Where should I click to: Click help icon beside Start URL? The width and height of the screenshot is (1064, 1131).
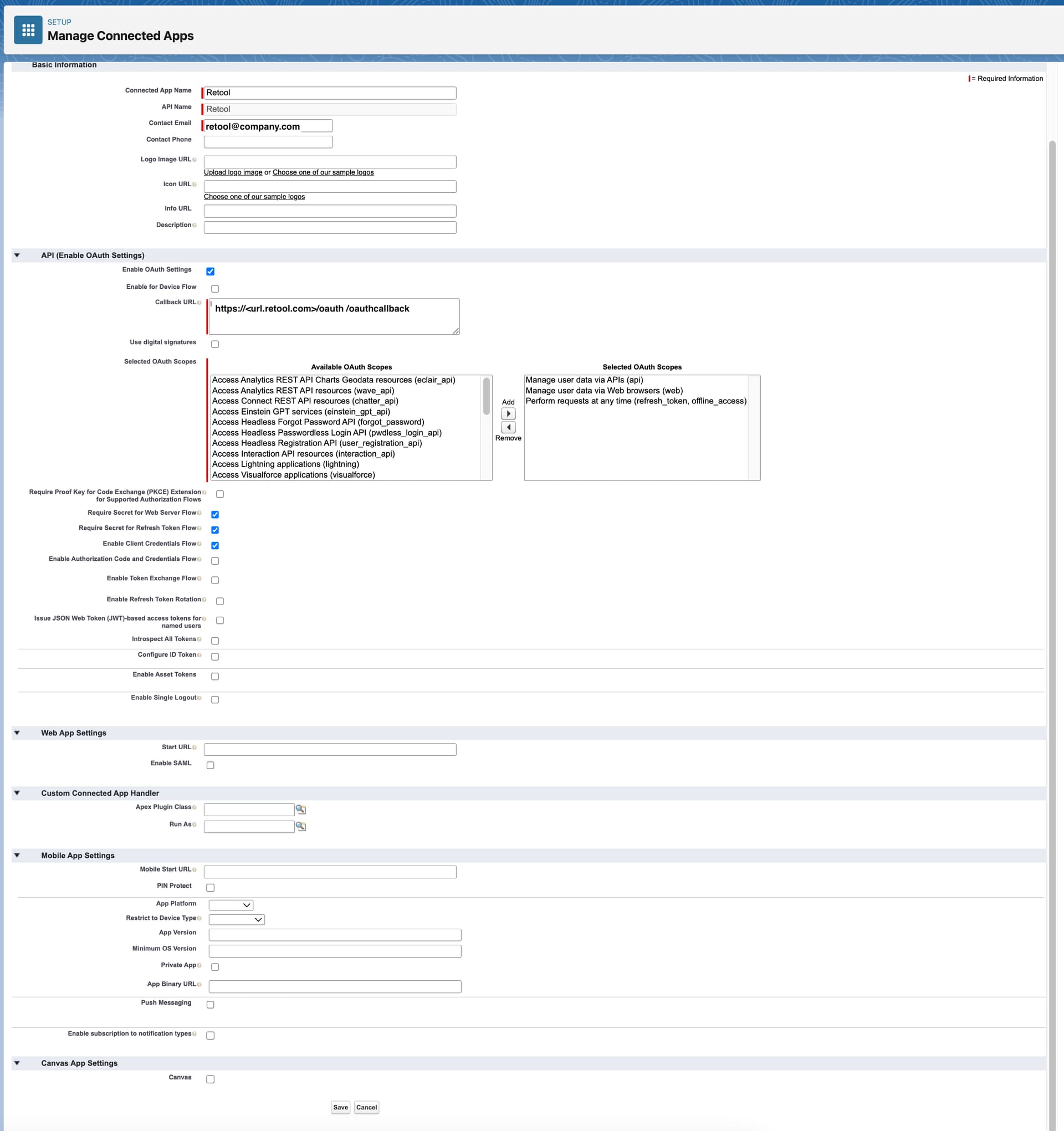(x=195, y=748)
